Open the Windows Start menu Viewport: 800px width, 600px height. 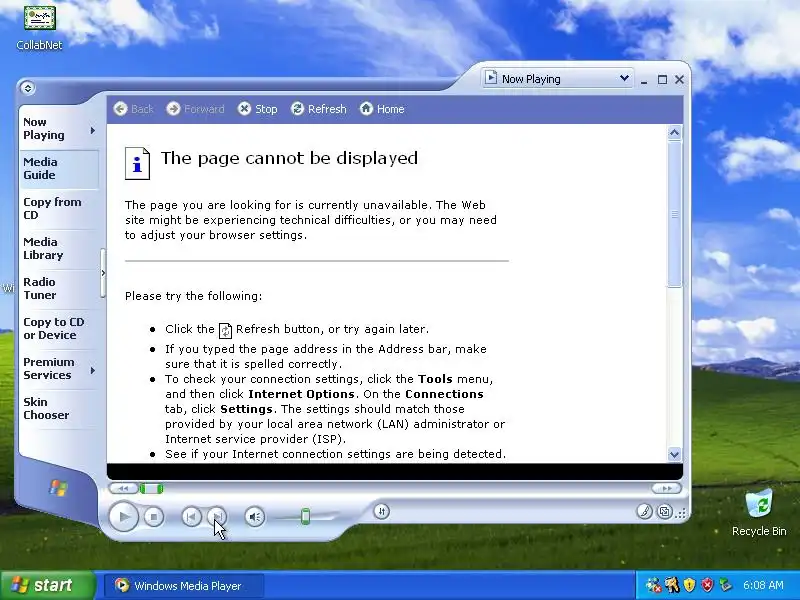tap(47, 585)
